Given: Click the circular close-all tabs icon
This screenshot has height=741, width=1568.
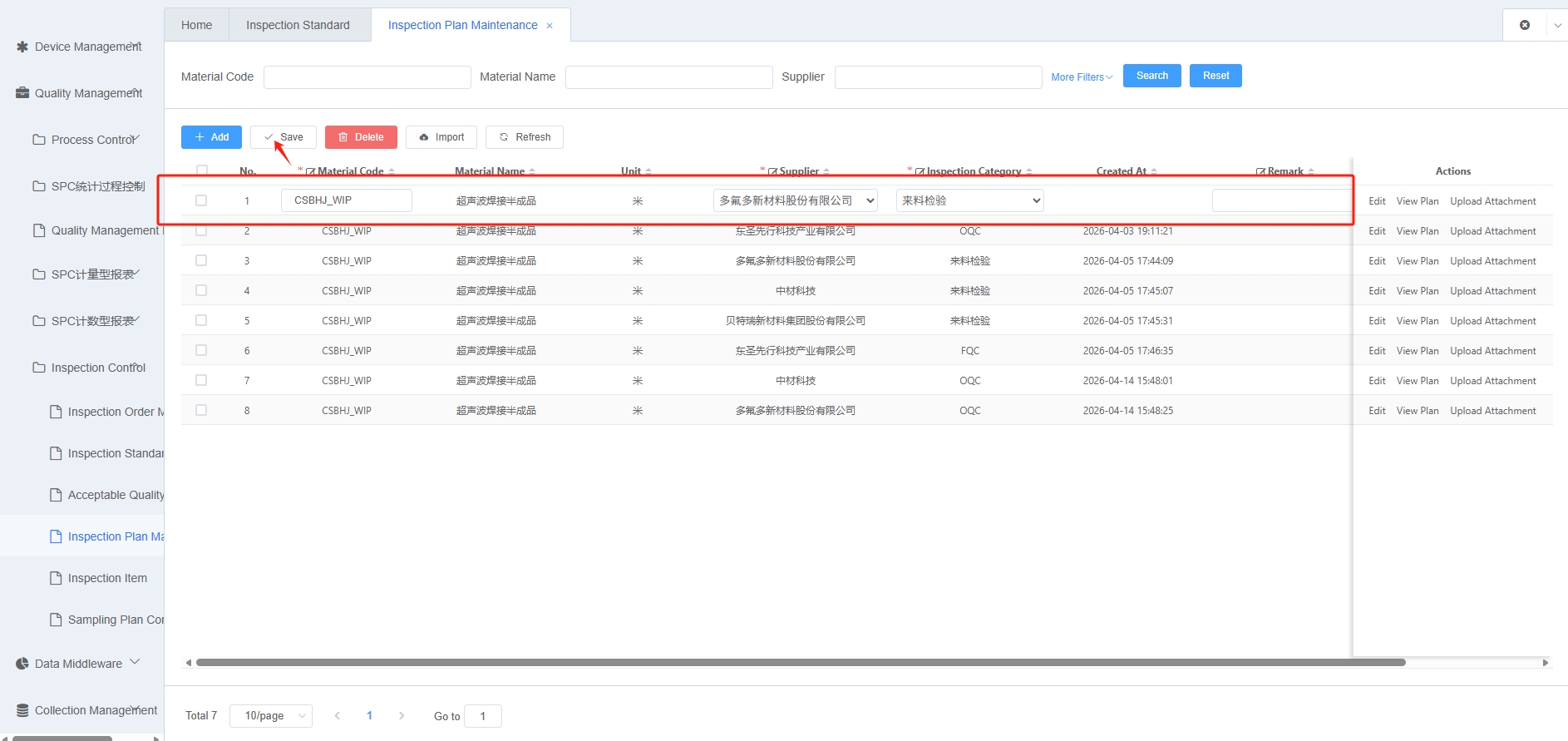Looking at the screenshot, I should pyautogui.click(x=1525, y=25).
